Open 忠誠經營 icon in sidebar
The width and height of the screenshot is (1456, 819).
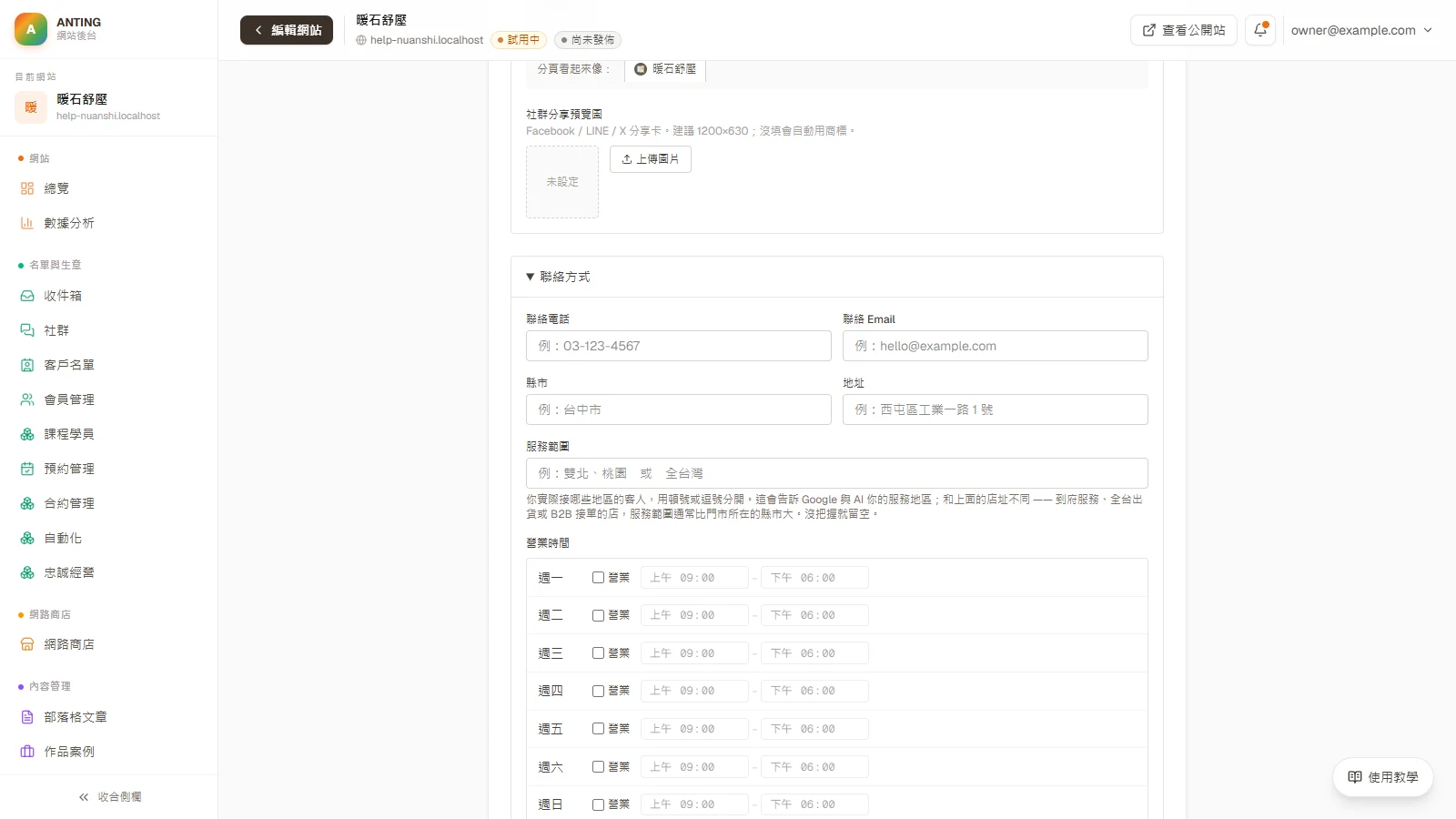tap(27, 572)
